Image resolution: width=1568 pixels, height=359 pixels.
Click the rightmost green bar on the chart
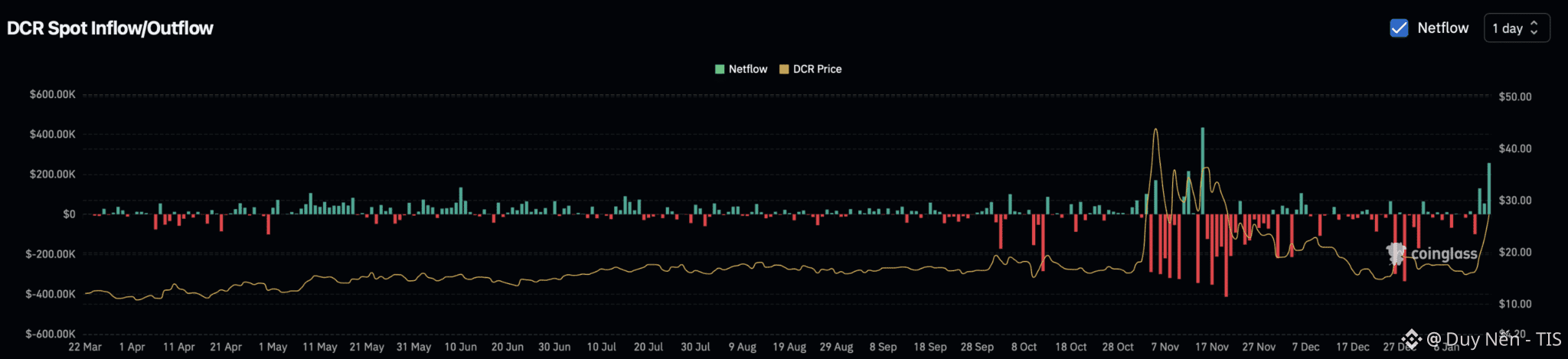(1488, 188)
